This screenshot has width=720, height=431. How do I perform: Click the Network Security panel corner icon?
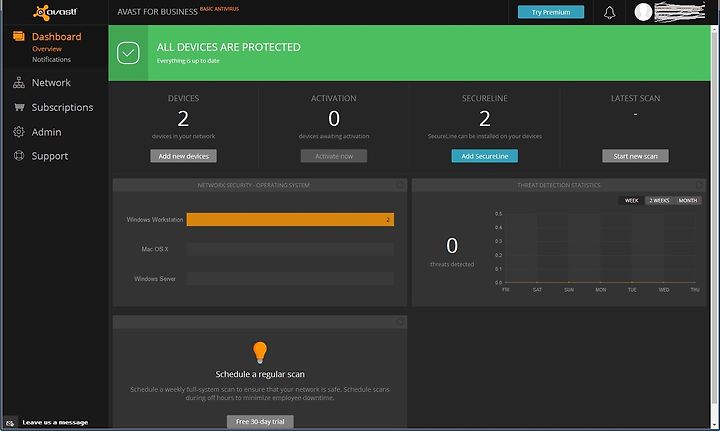pos(400,185)
